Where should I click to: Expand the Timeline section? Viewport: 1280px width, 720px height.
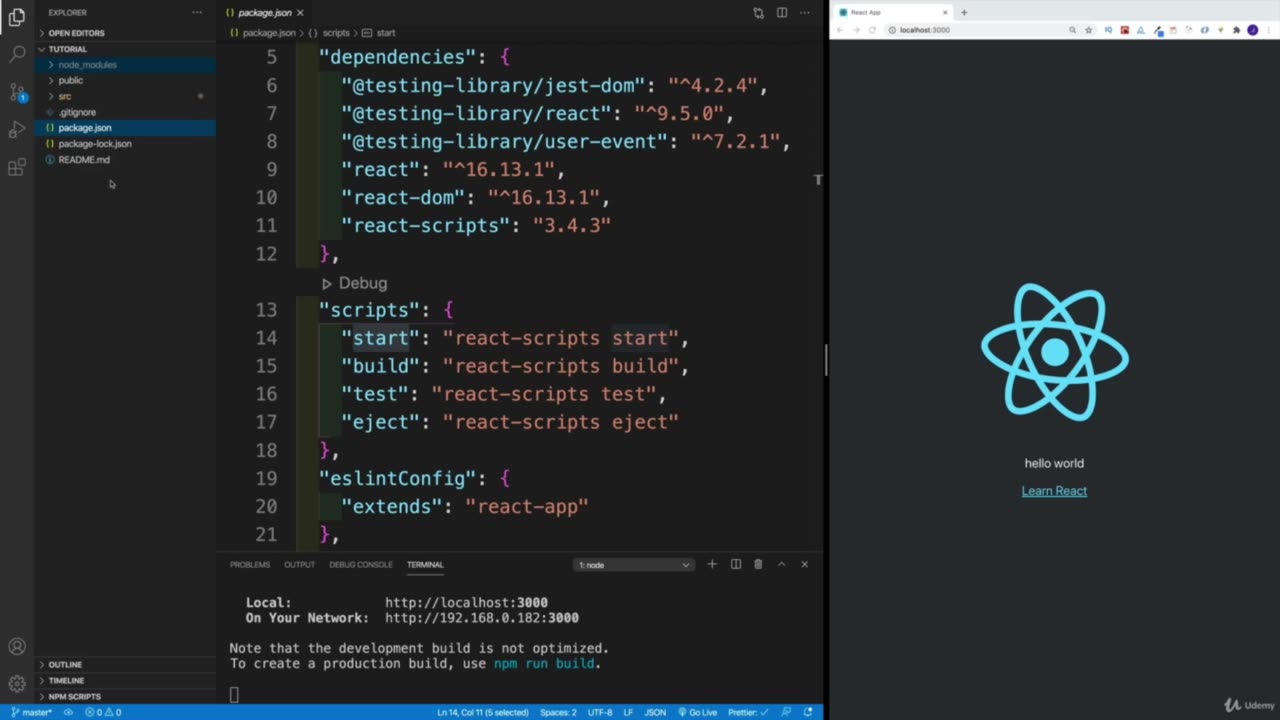(125, 680)
